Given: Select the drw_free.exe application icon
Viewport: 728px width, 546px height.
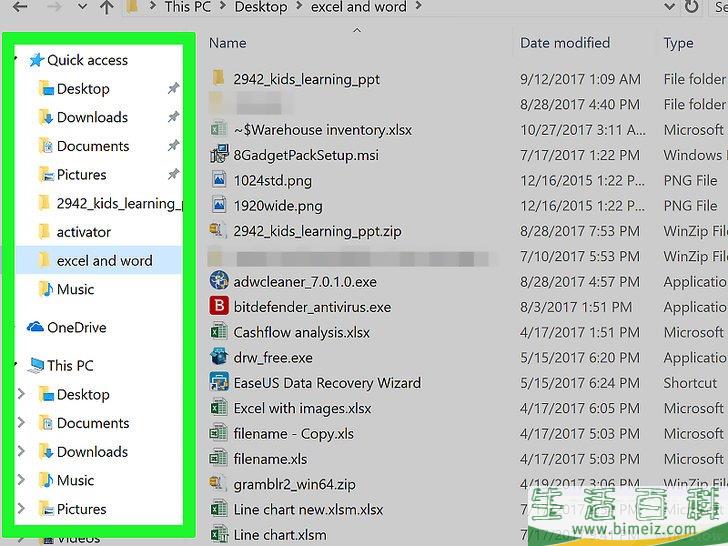Looking at the screenshot, I should pos(219,357).
